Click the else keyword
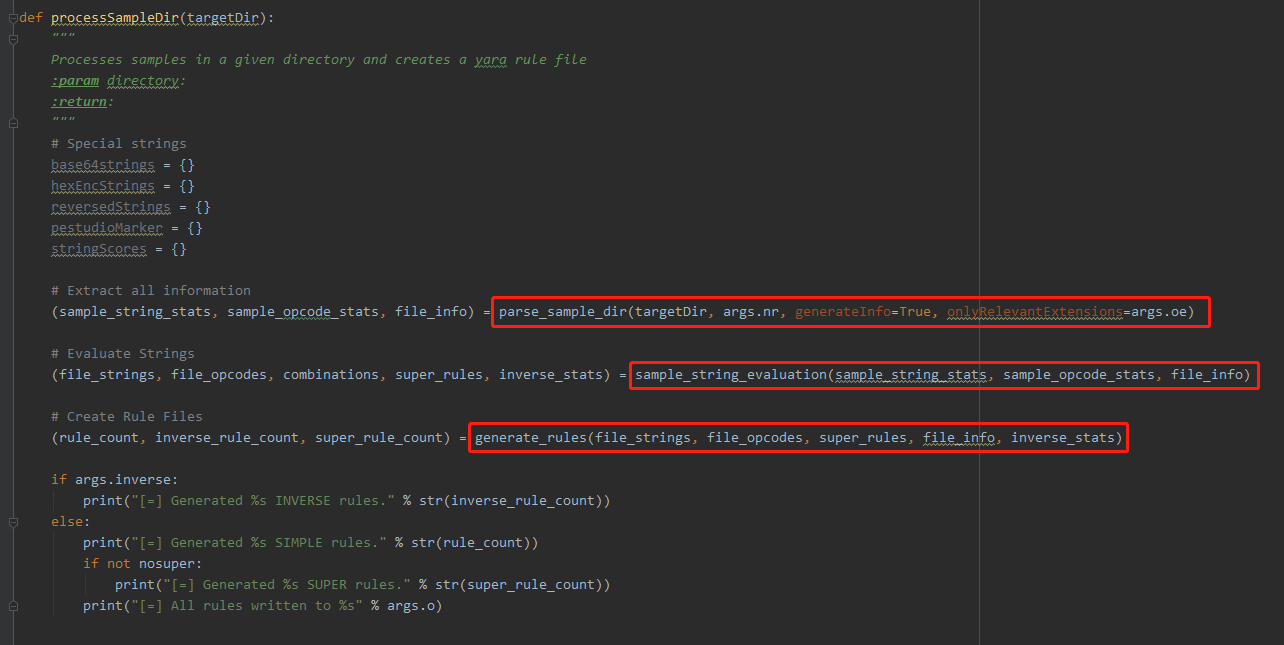 coord(67,522)
